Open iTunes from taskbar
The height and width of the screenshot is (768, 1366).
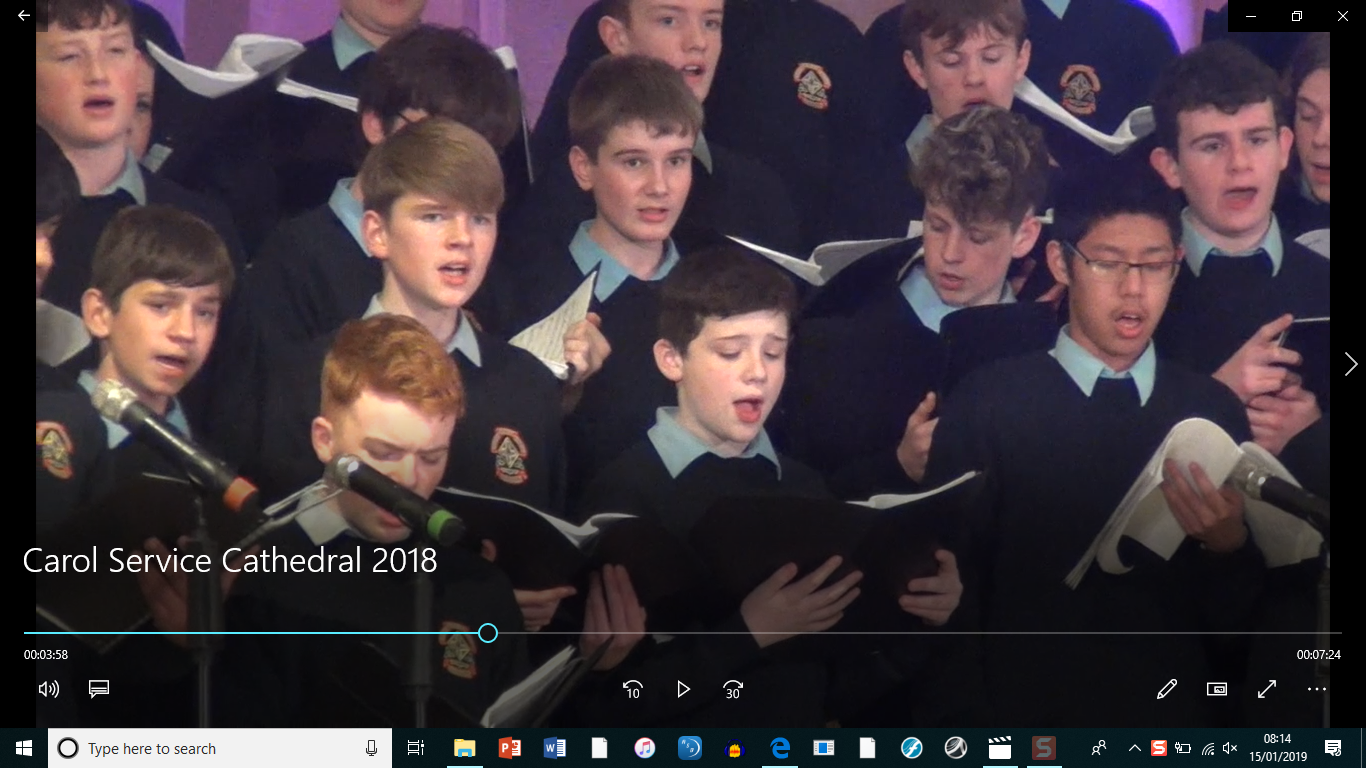[645, 748]
